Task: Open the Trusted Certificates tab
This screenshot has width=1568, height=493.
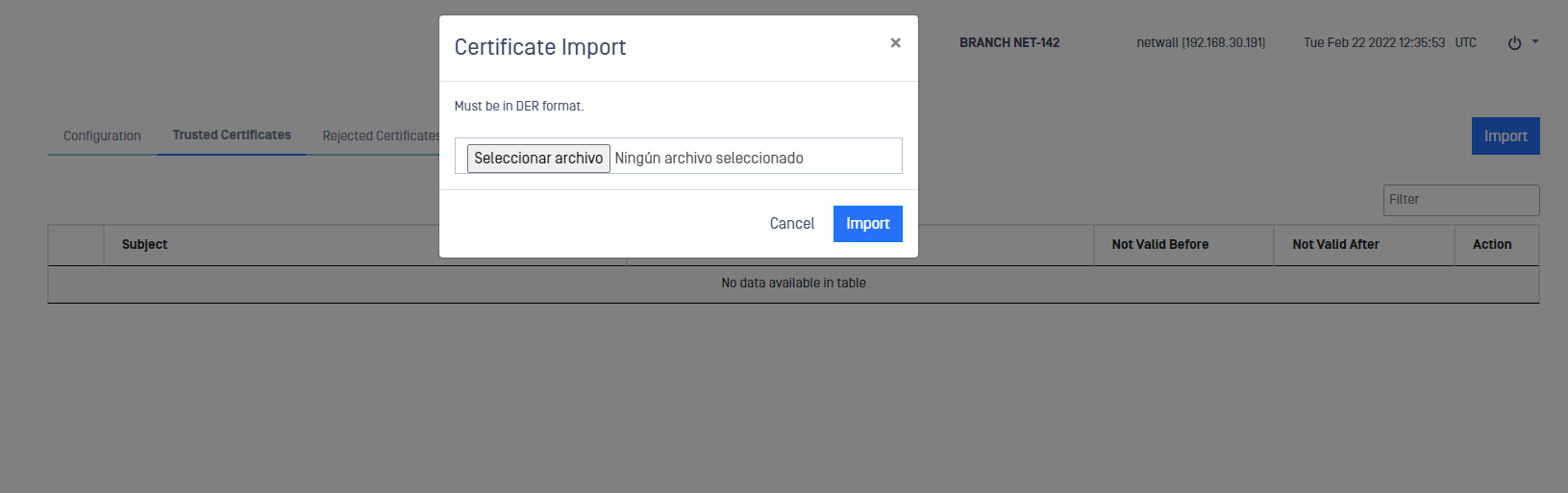Action: tap(232, 136)
